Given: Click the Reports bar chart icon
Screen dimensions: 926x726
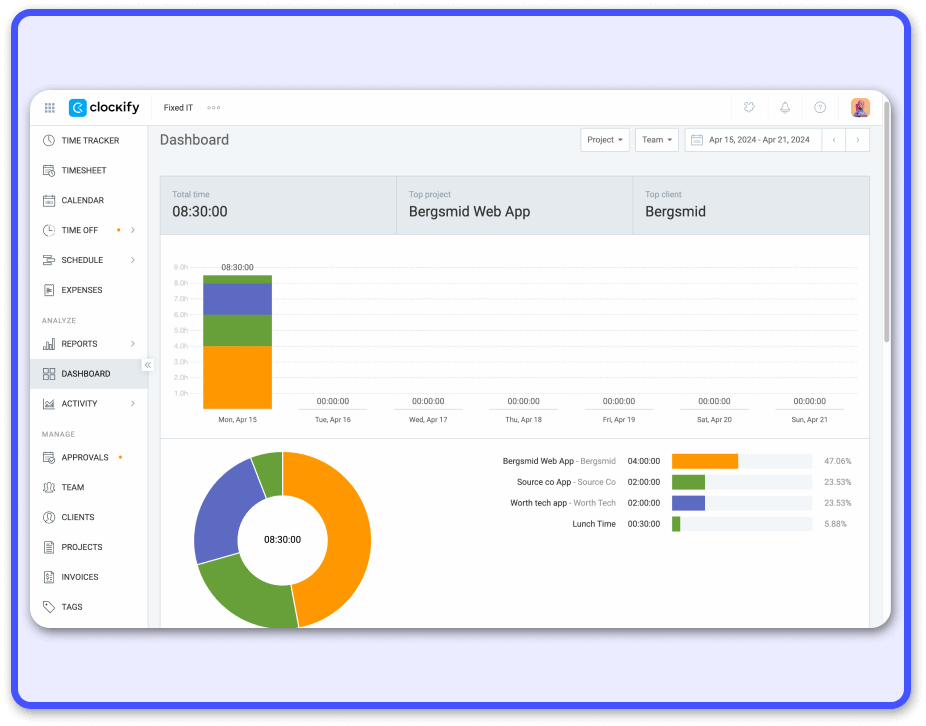Looking at the screenshot, I should coord(49,344).
